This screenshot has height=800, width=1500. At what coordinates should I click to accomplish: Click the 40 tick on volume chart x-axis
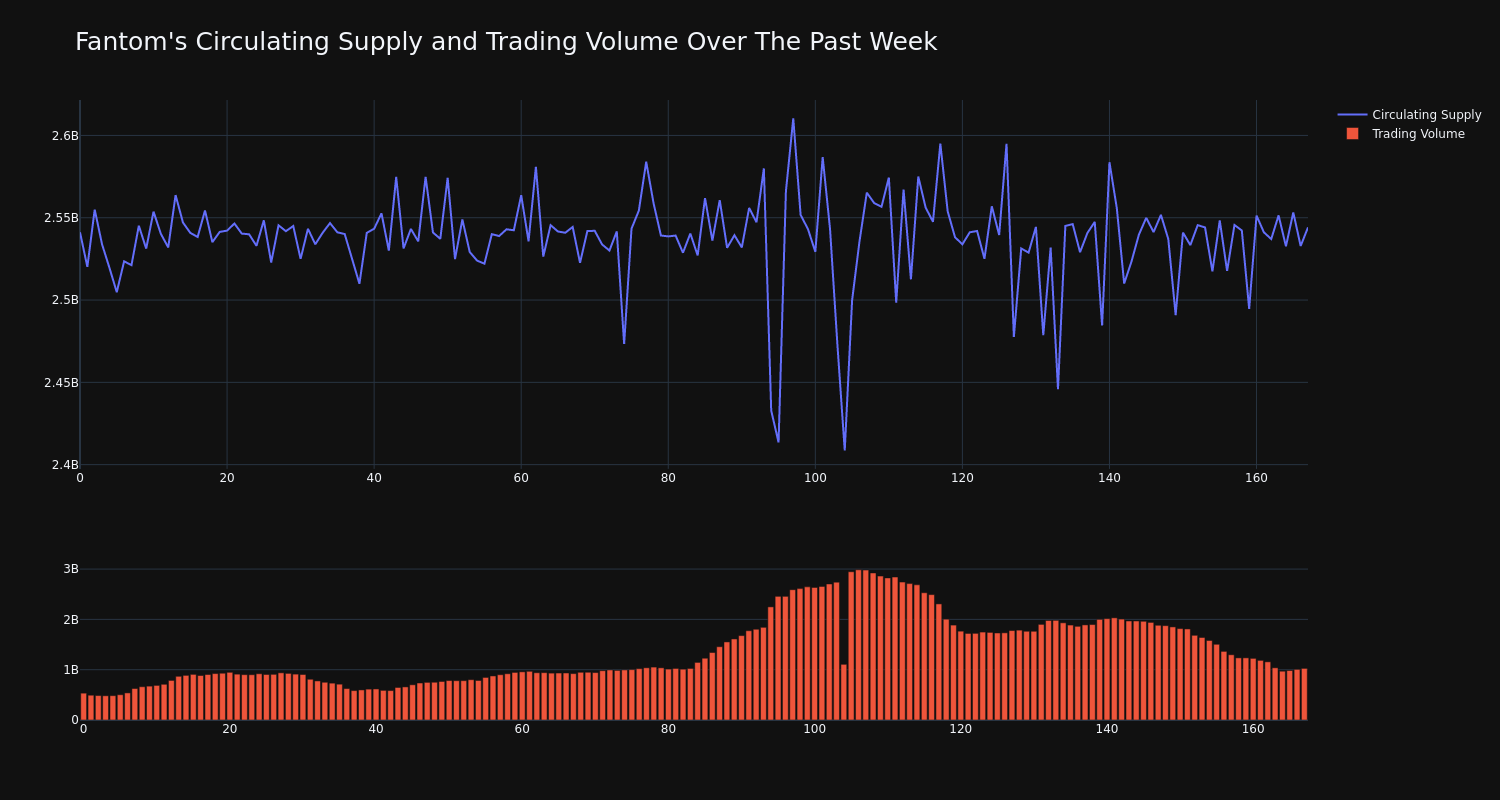376,729
